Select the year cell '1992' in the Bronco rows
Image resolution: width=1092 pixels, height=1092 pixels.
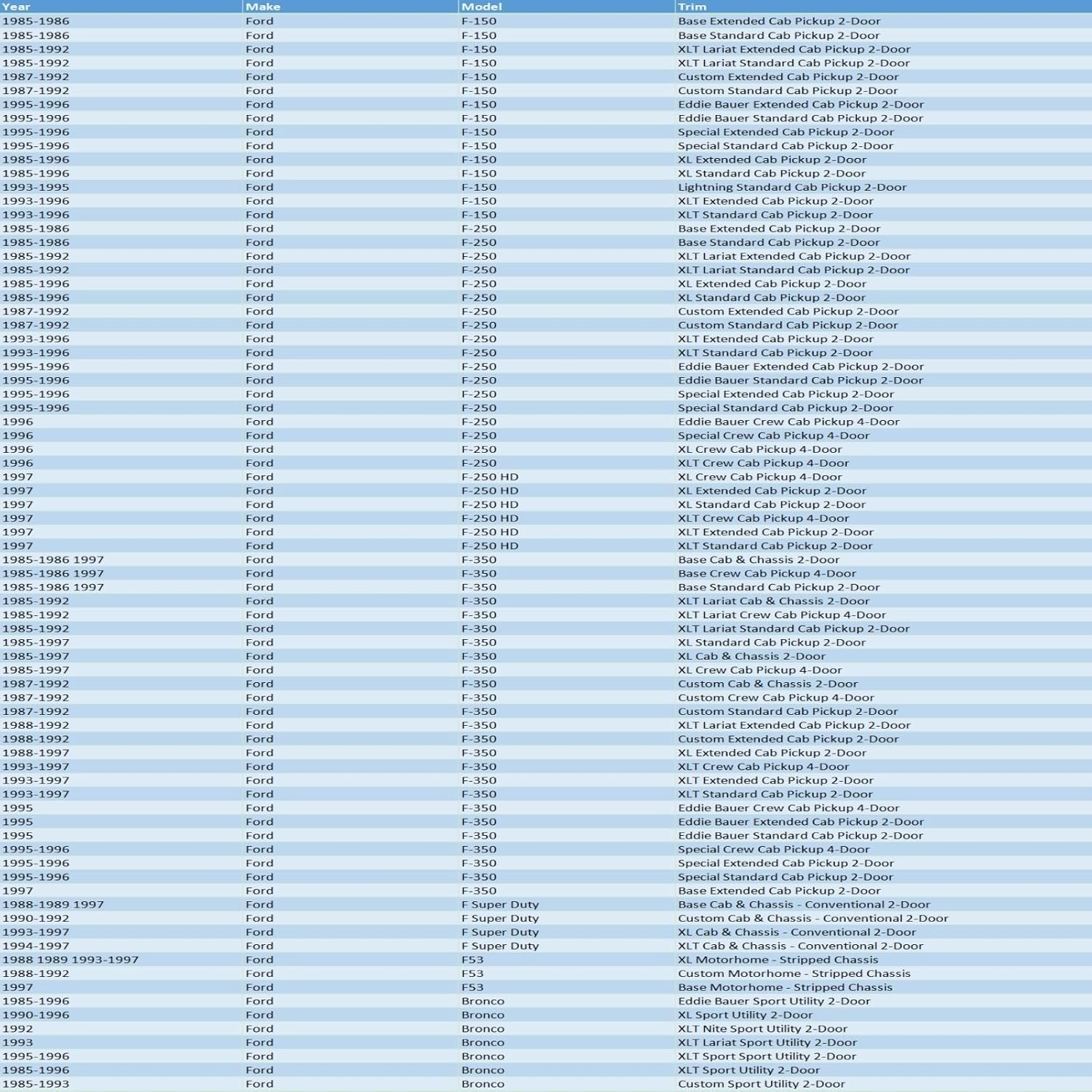click(17, 1029)
